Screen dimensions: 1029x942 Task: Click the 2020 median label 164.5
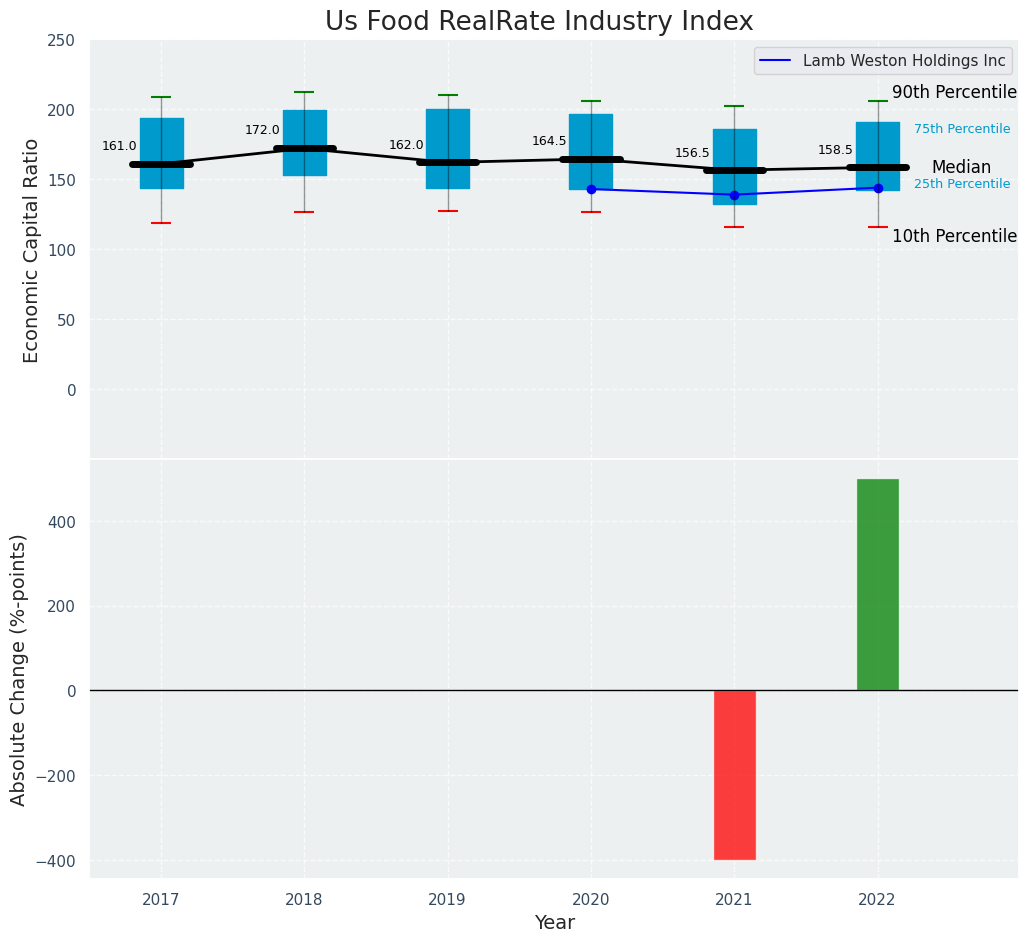pyautogui.click(x=549, y=140)
